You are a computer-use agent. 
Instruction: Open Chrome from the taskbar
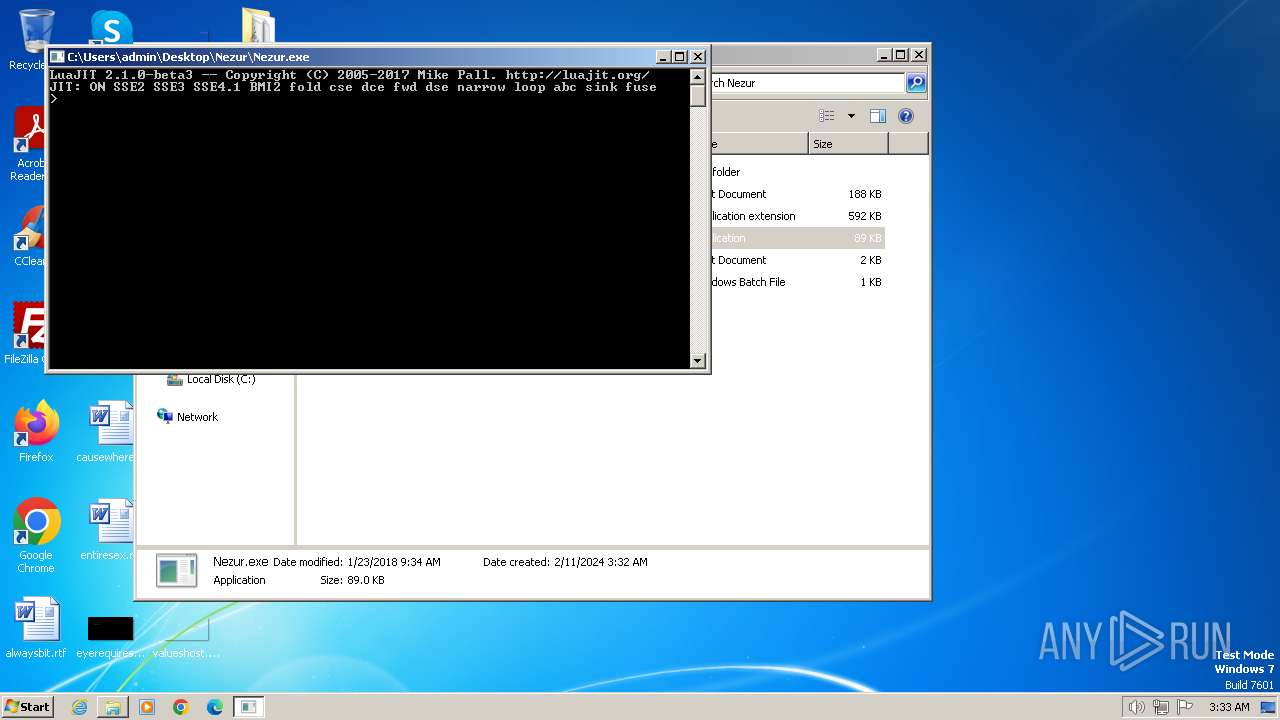coord(181,707)
